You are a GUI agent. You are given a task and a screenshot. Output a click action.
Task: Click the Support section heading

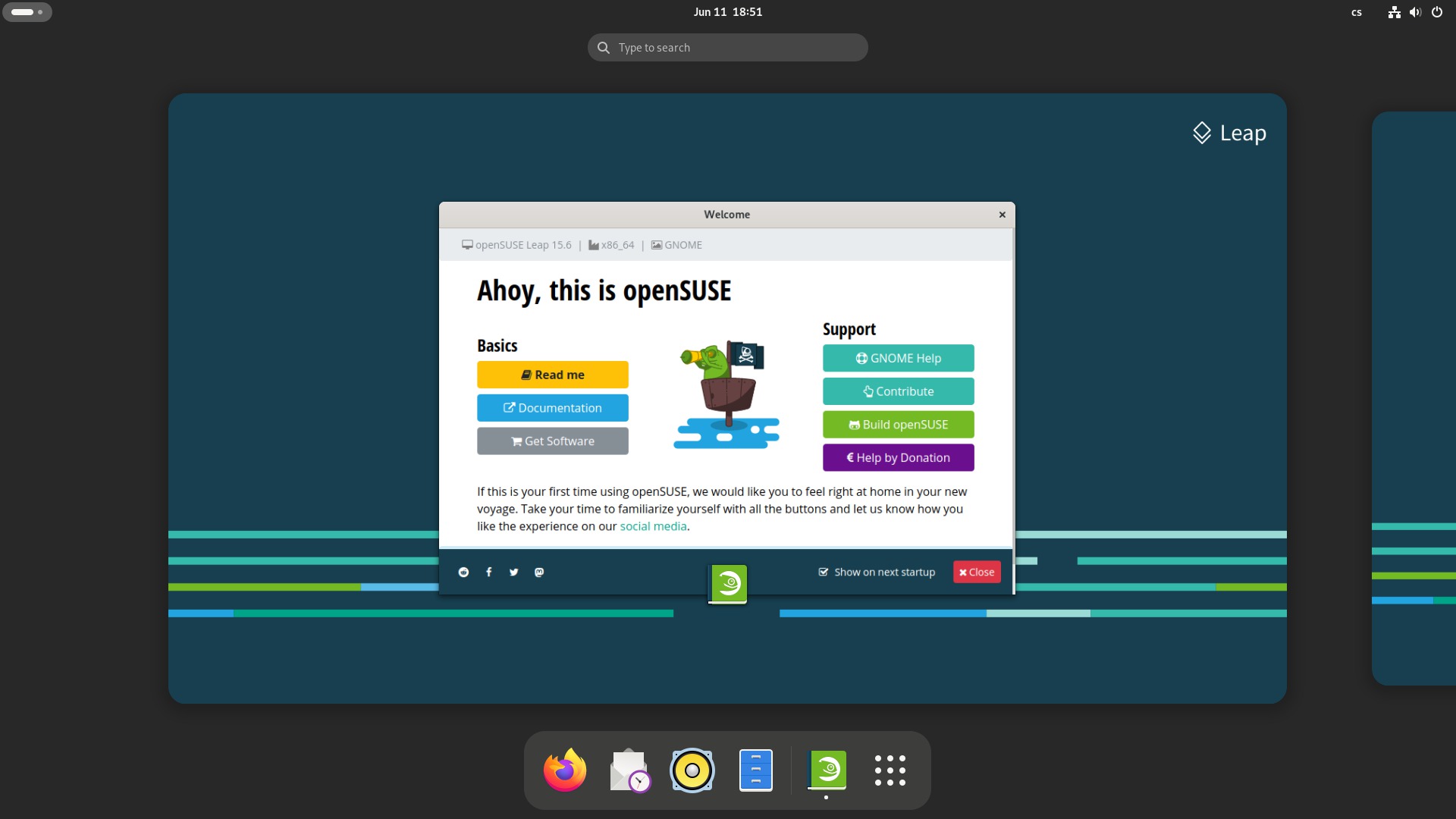[x=849, y=329]
